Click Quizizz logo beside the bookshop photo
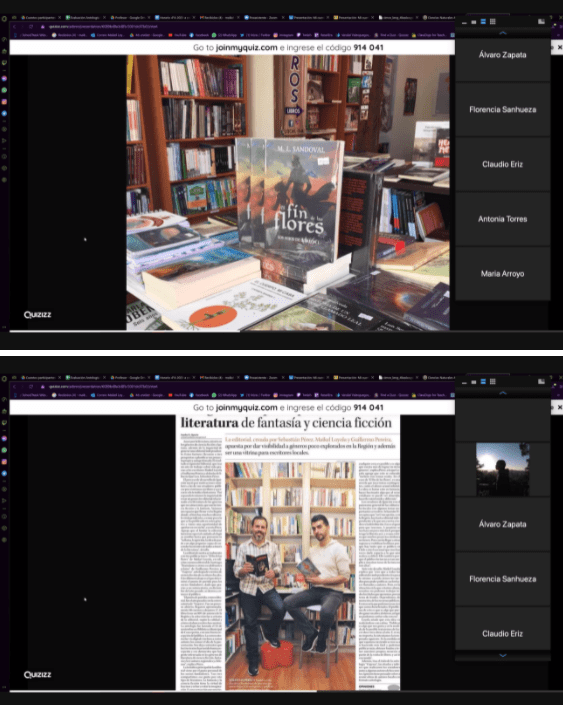563x705 pixels. click(x=37, y=315)
